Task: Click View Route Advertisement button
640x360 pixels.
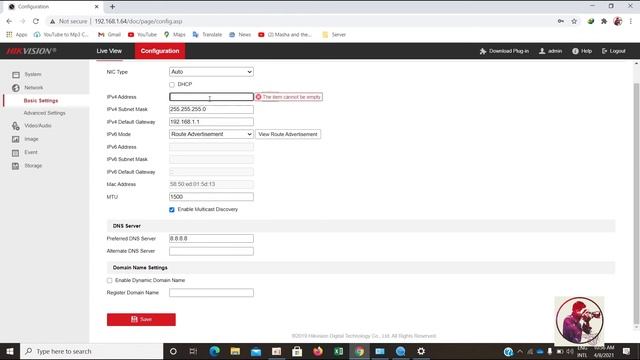Action: (x=288, y=134)
